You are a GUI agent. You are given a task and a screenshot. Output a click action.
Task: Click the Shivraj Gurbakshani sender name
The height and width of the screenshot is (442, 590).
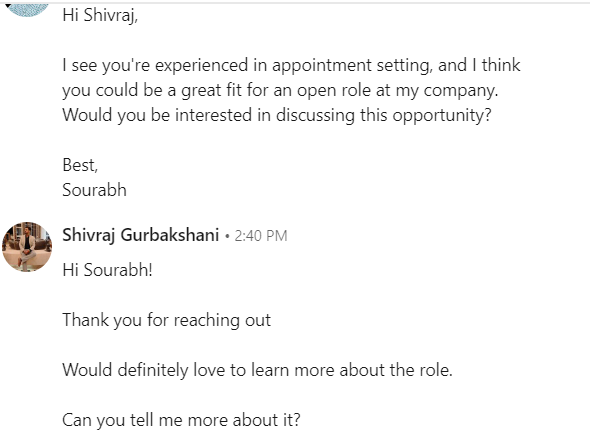pyautogui.click(x=141, y=235)
